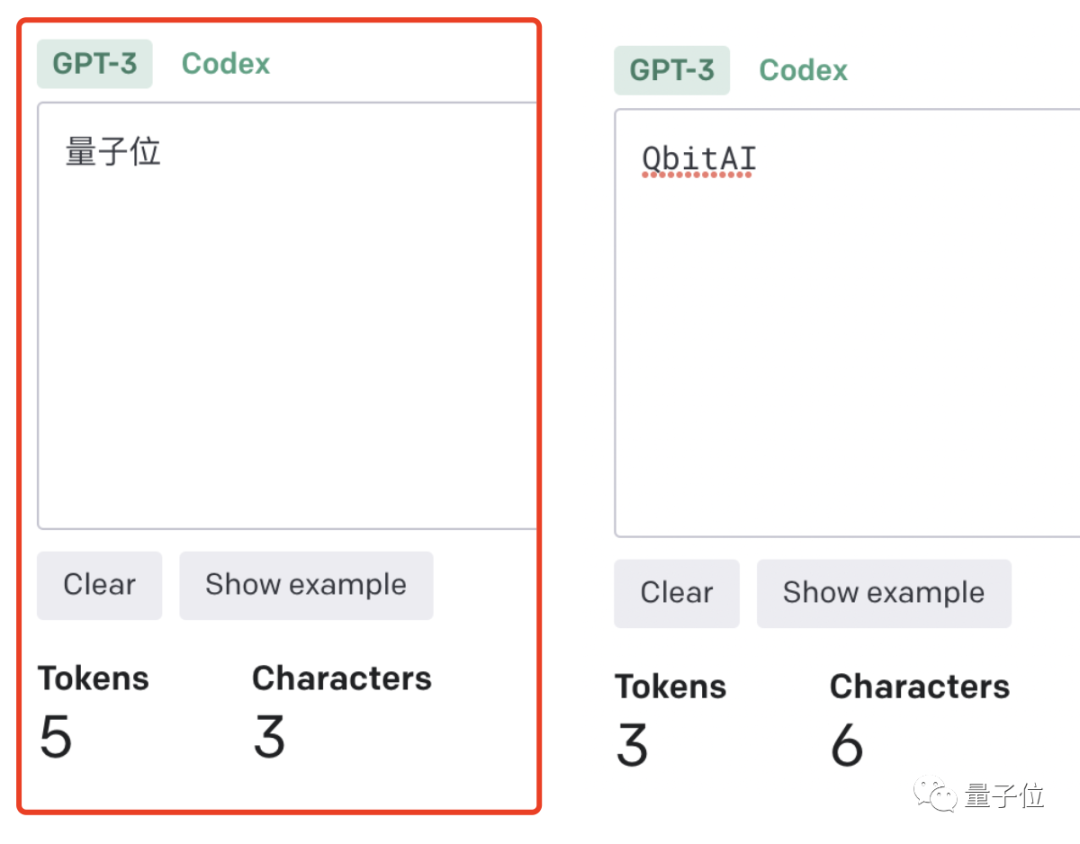Click the 量子位 watermark text

[x=1004, y=797]
